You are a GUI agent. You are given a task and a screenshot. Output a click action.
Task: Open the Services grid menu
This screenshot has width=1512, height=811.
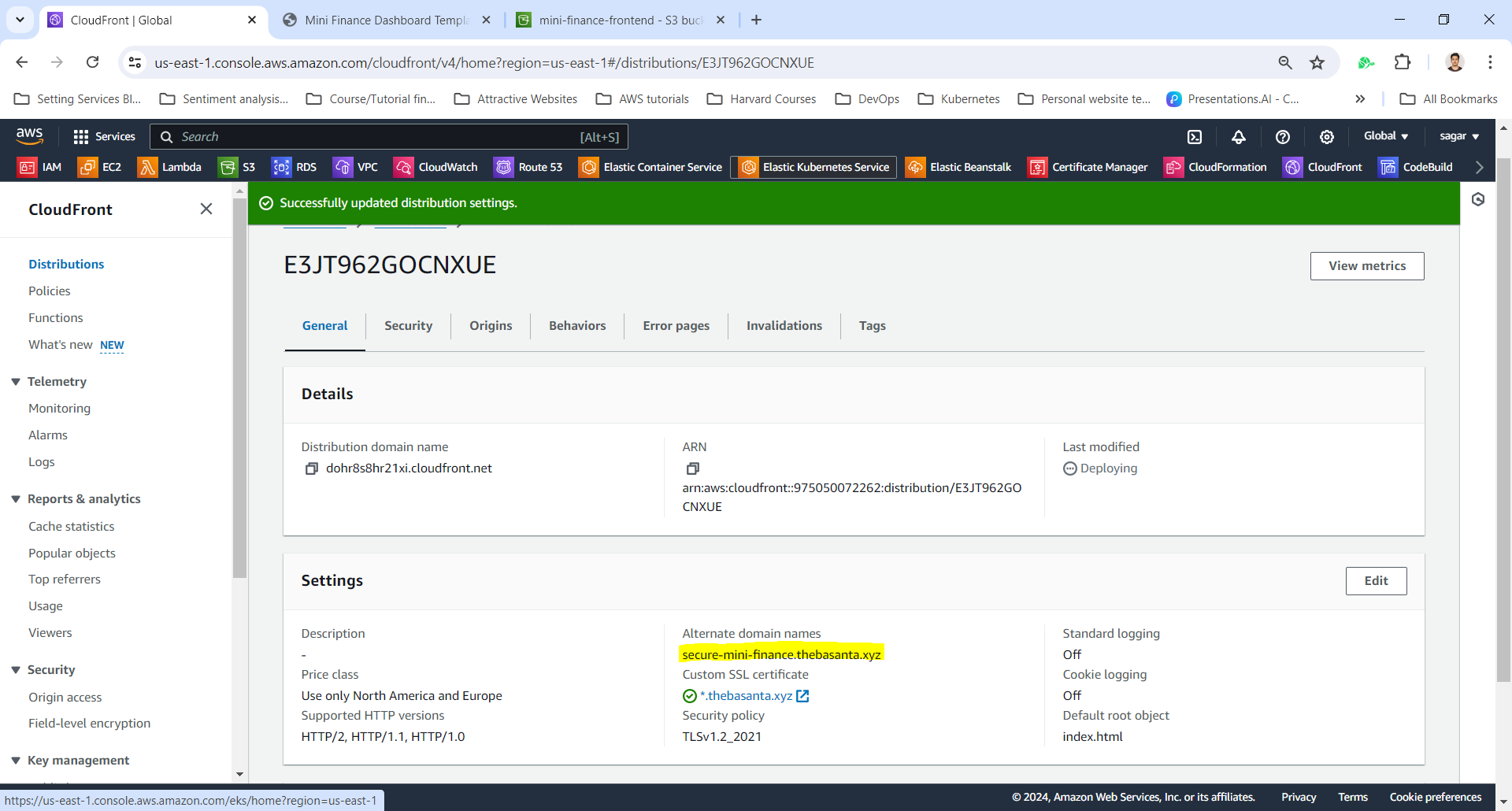click(104, 137)
